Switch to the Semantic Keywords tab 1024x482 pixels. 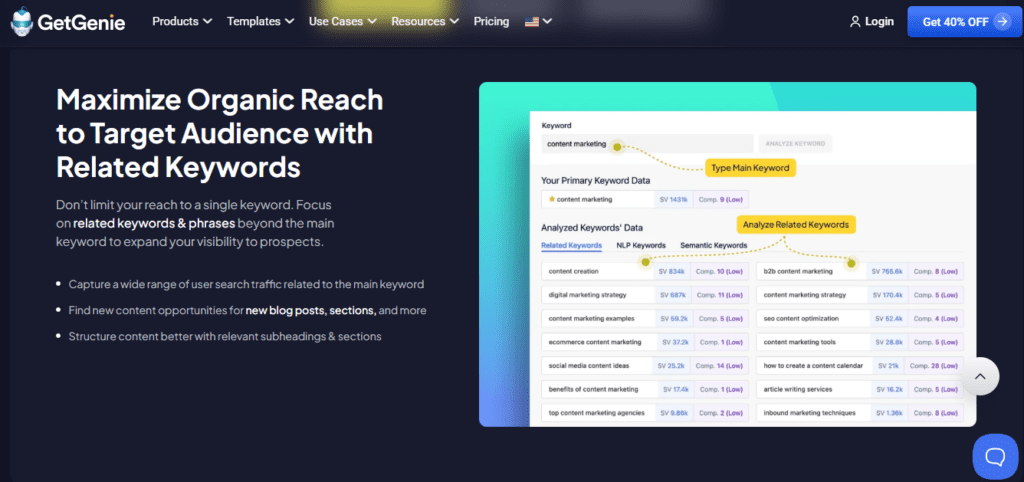click(713, 246)
